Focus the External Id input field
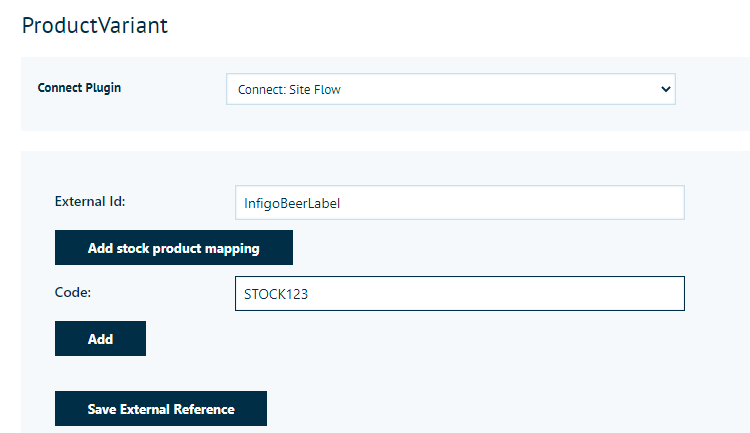Viewport: 750px width, 433px height. pyautogui.click(x=460, y=202)
